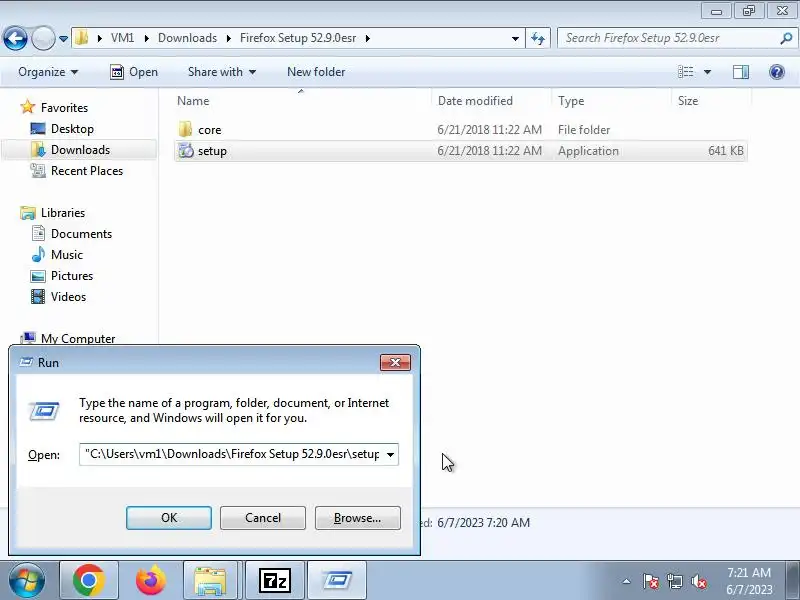Expand the Run Open history dropdown
This screenshot has height=600, width=800.
(390, 455)
